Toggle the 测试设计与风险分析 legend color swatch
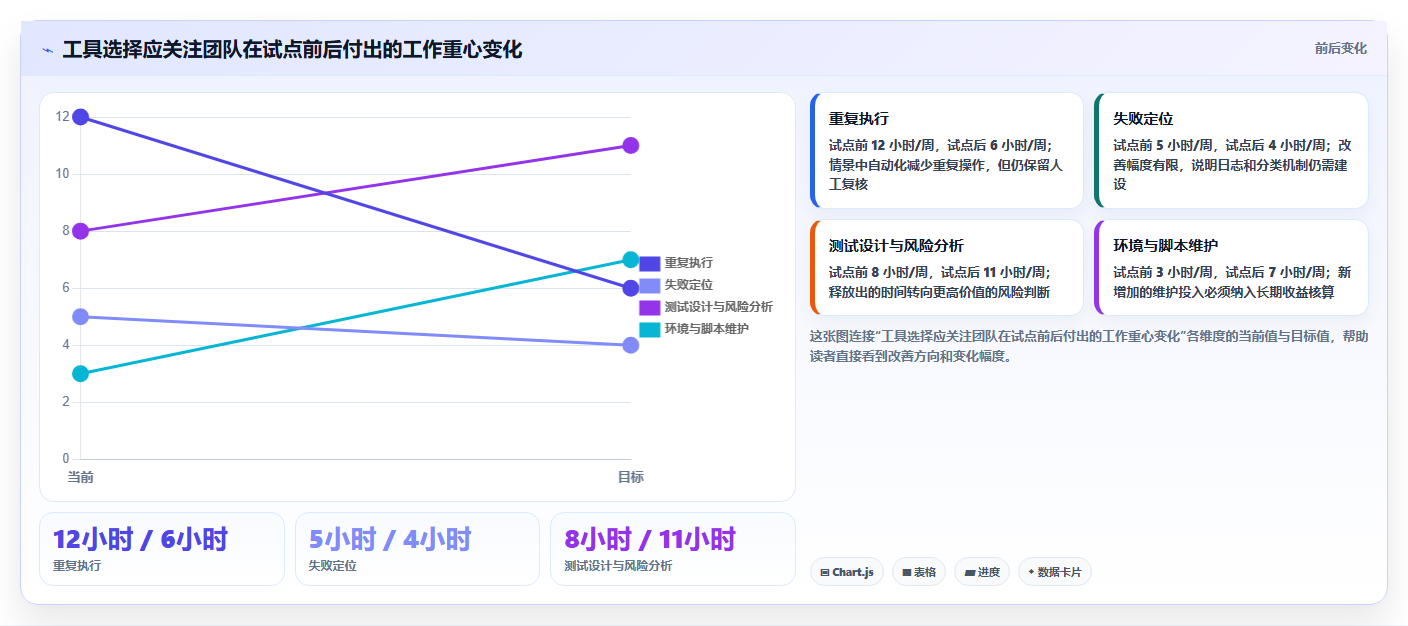The image size is (1408, 626). 649,307
